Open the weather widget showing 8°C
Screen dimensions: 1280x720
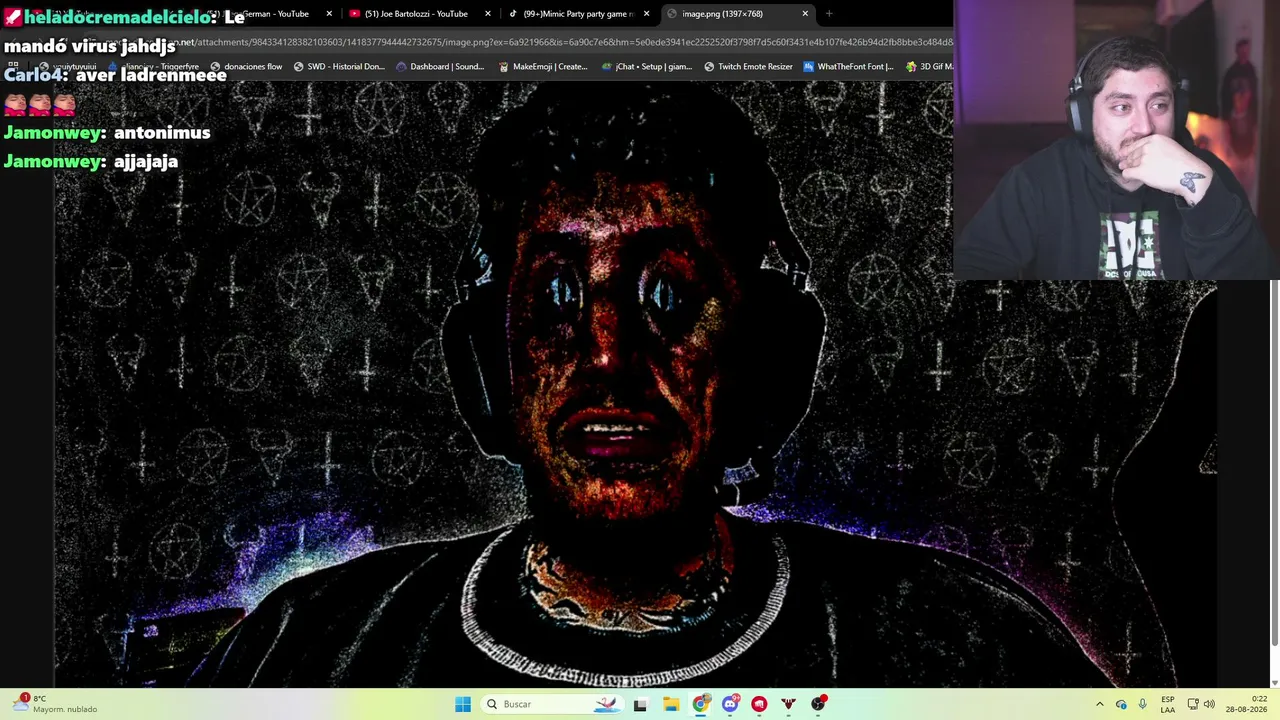pos(55,704)
